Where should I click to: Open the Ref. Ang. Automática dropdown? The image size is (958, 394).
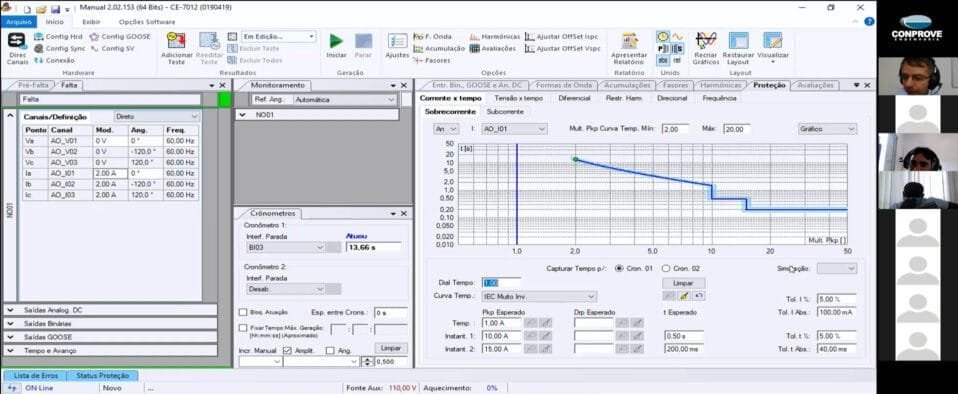pyautogui.click(x=345, y=99)
